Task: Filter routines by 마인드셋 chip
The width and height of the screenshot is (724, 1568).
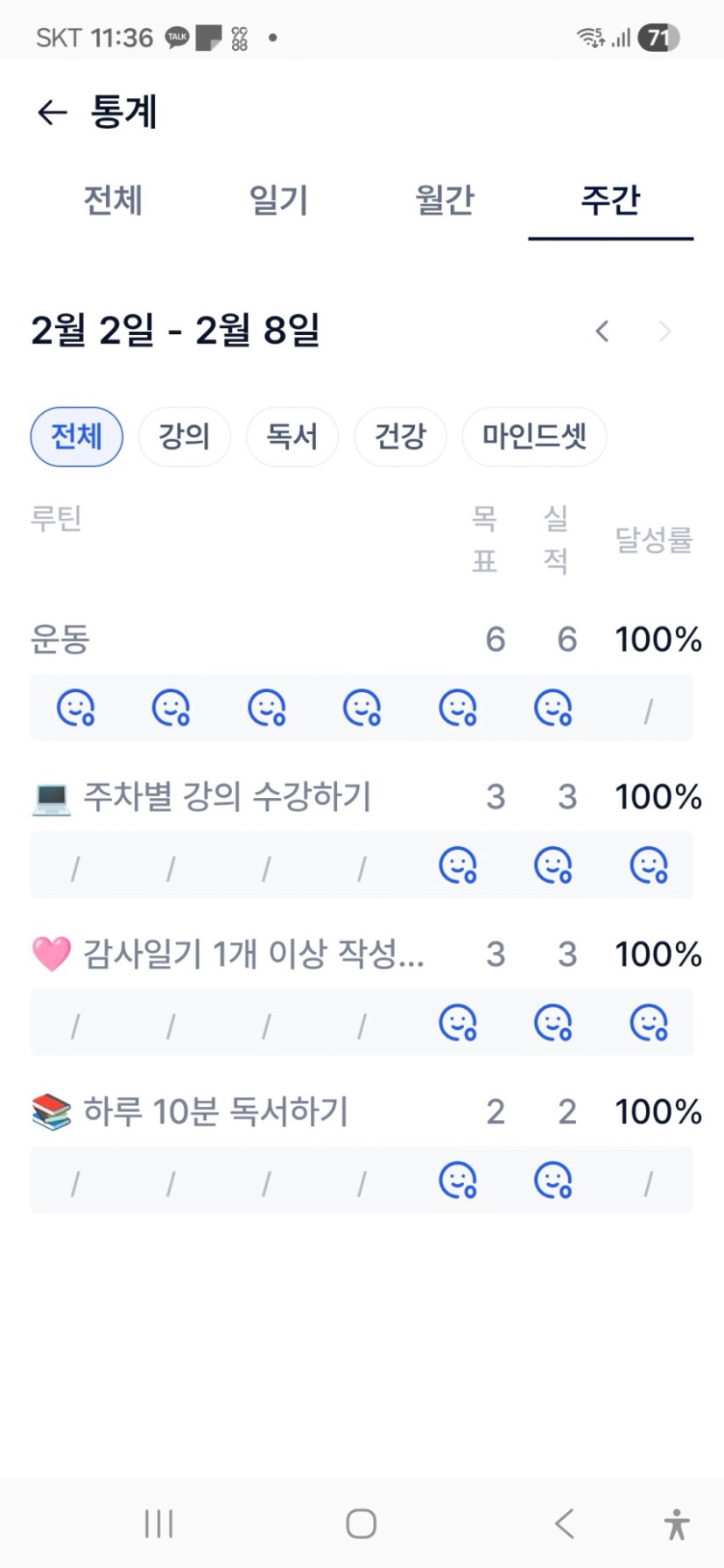Action: (x=534, y=437)
